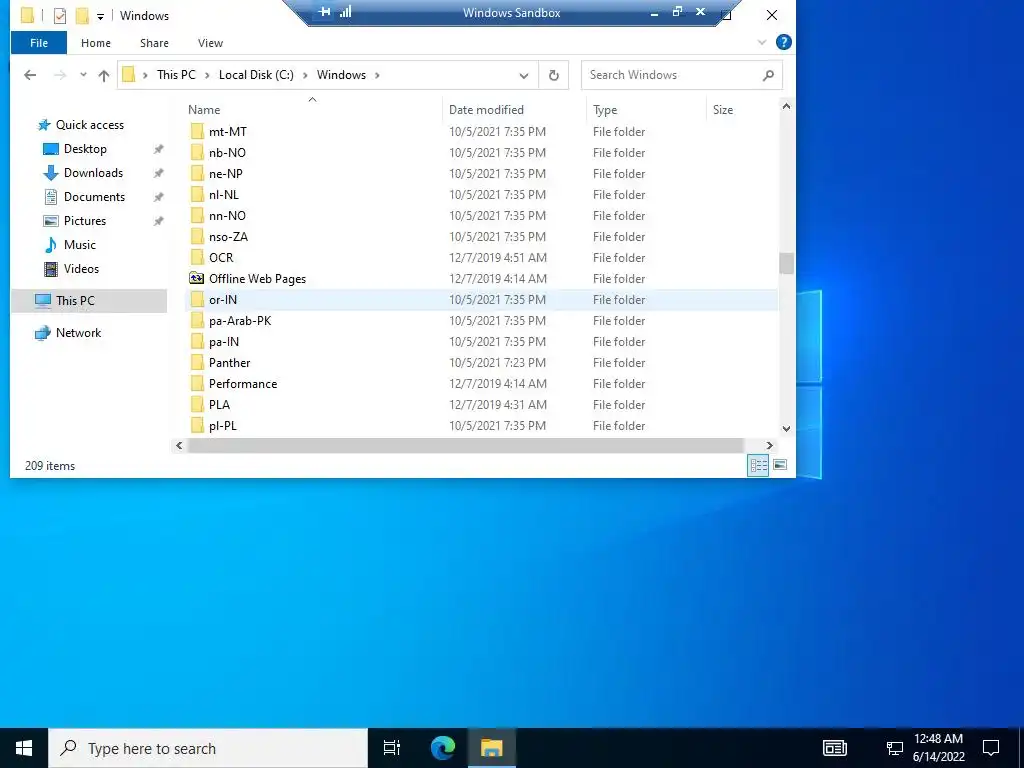Open the recent locations dropdown arrow

[83, 75]
